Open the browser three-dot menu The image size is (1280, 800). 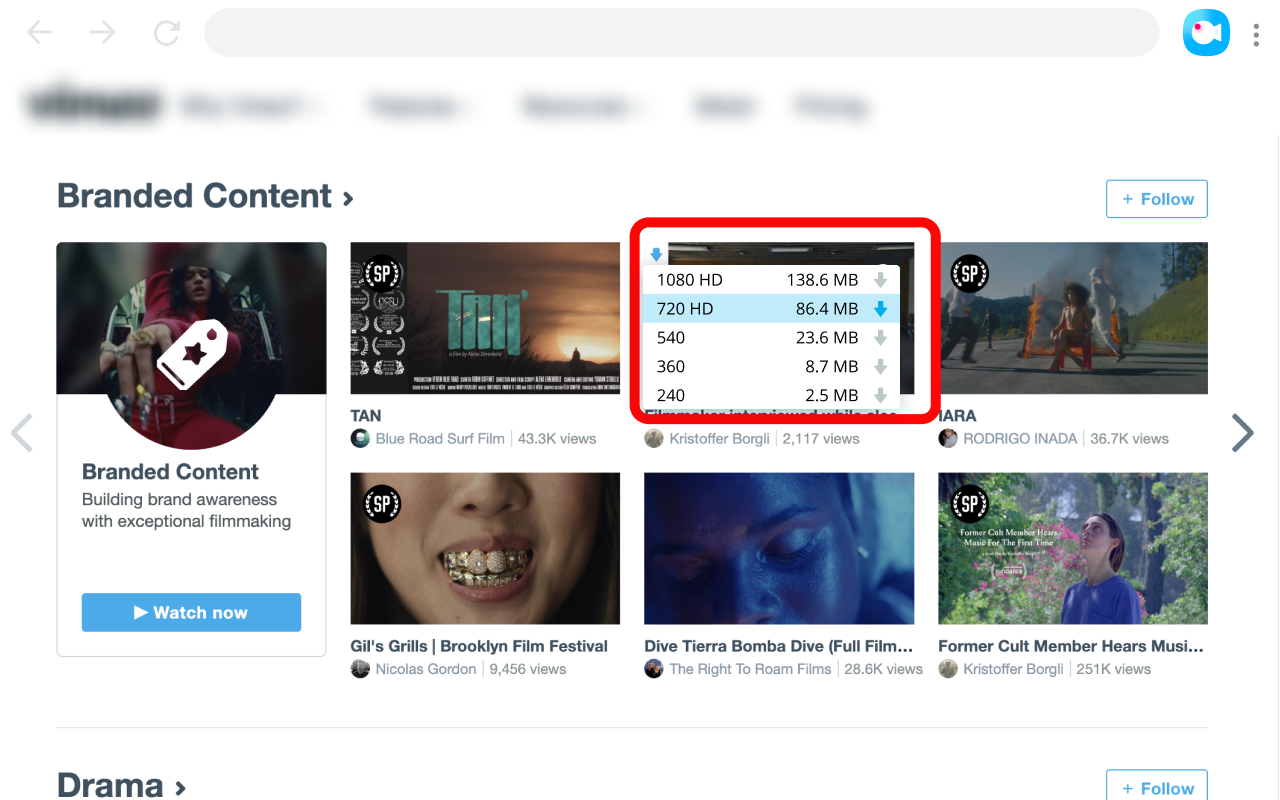1256,33
